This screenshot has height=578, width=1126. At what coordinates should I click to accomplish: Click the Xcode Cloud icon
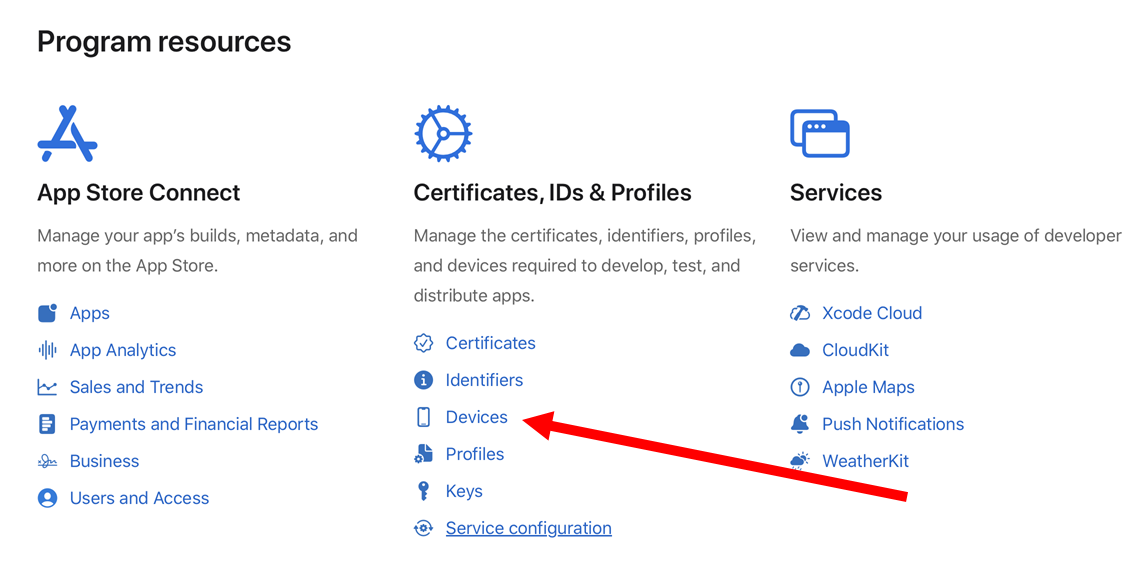coord(800,313)
